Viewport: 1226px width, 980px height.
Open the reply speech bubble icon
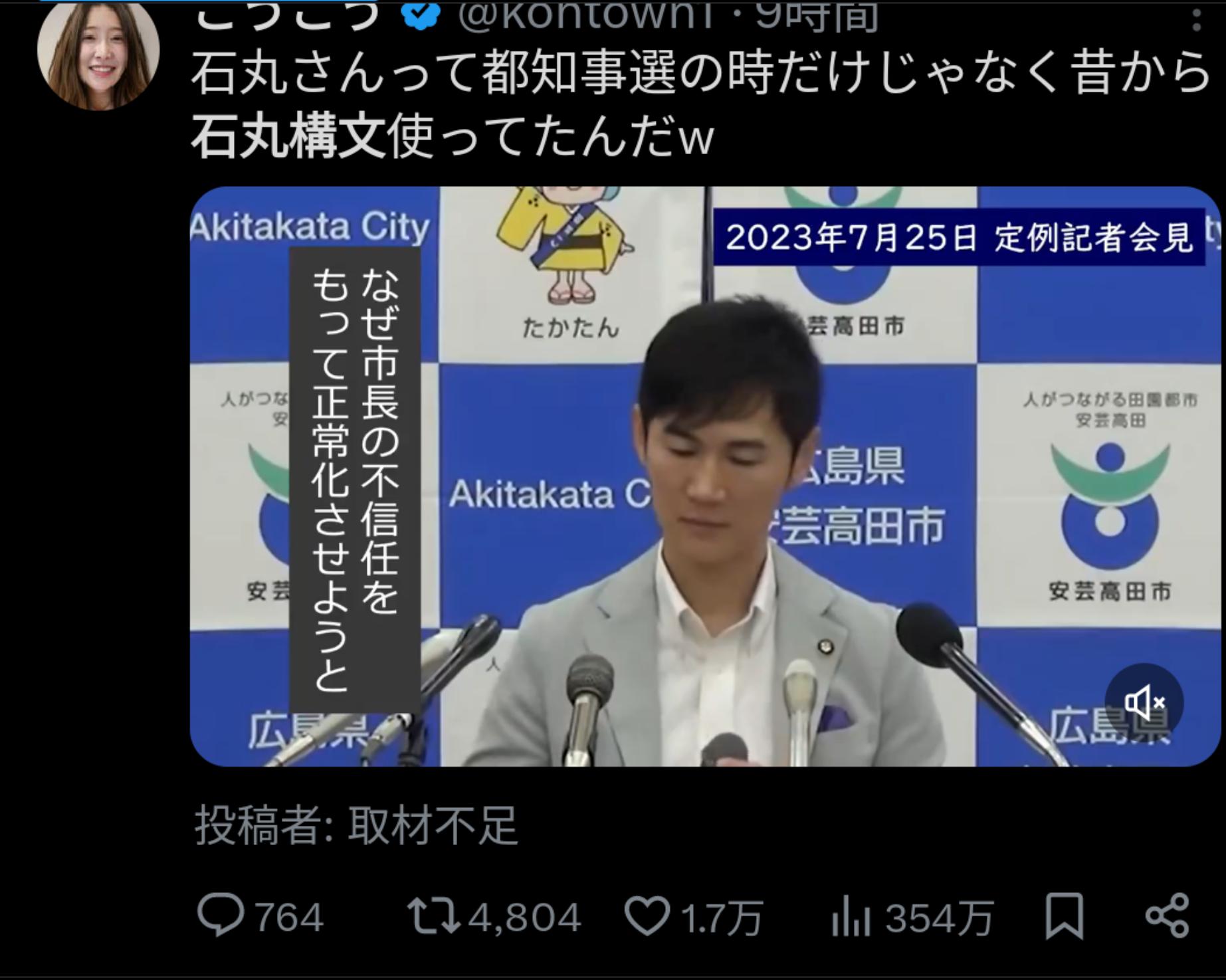pyautogui.click(x=221, y=916)
